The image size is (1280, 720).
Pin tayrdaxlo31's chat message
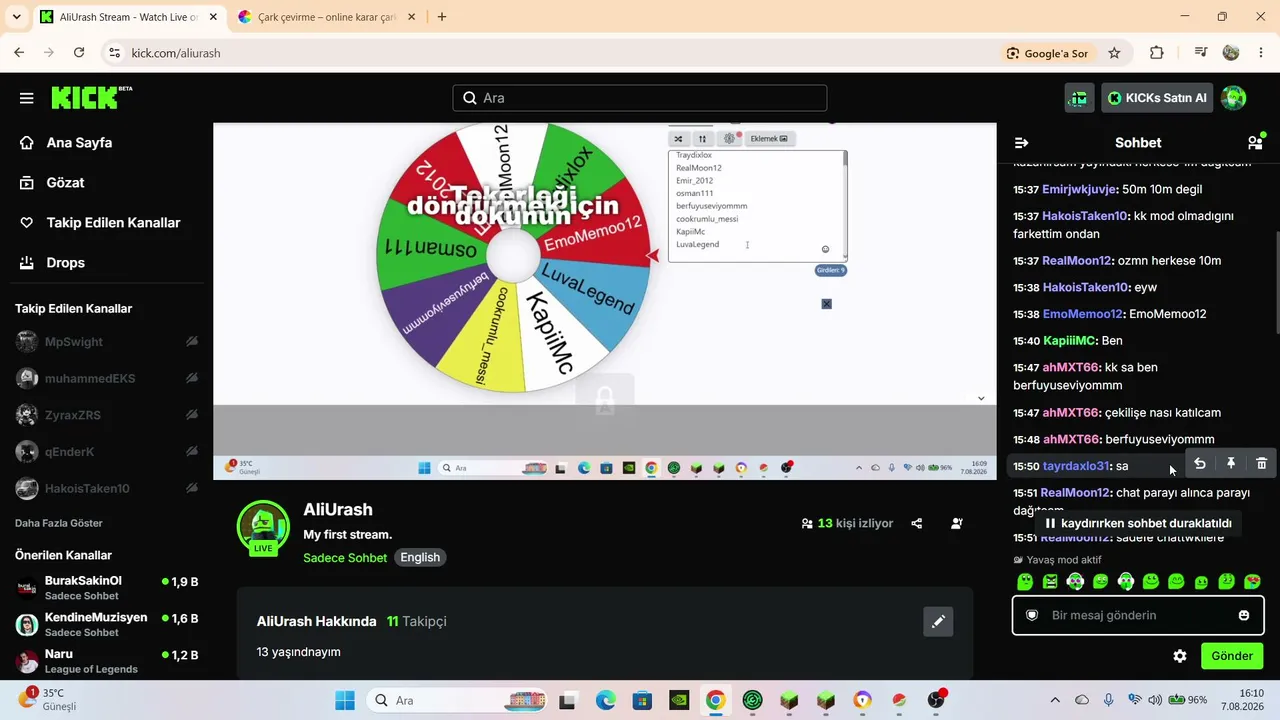[x=1231, y=463]
